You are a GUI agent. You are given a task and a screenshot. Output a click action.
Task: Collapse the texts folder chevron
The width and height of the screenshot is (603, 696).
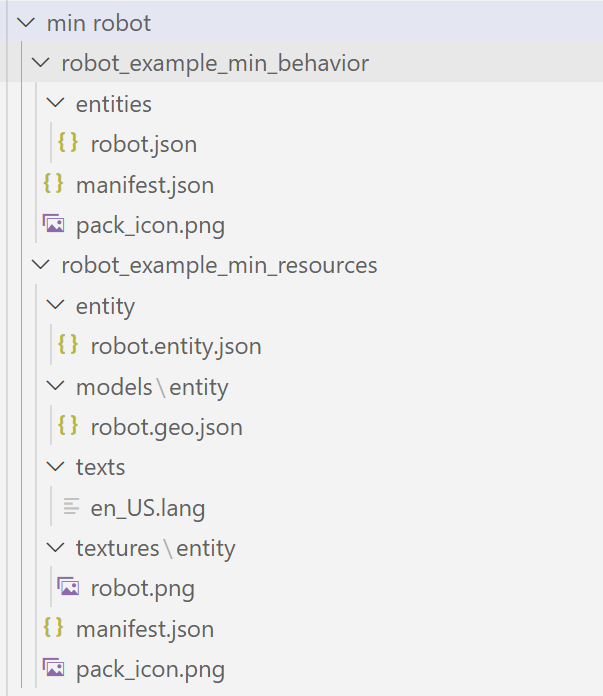pyautogui.click(x=56, y=467)
